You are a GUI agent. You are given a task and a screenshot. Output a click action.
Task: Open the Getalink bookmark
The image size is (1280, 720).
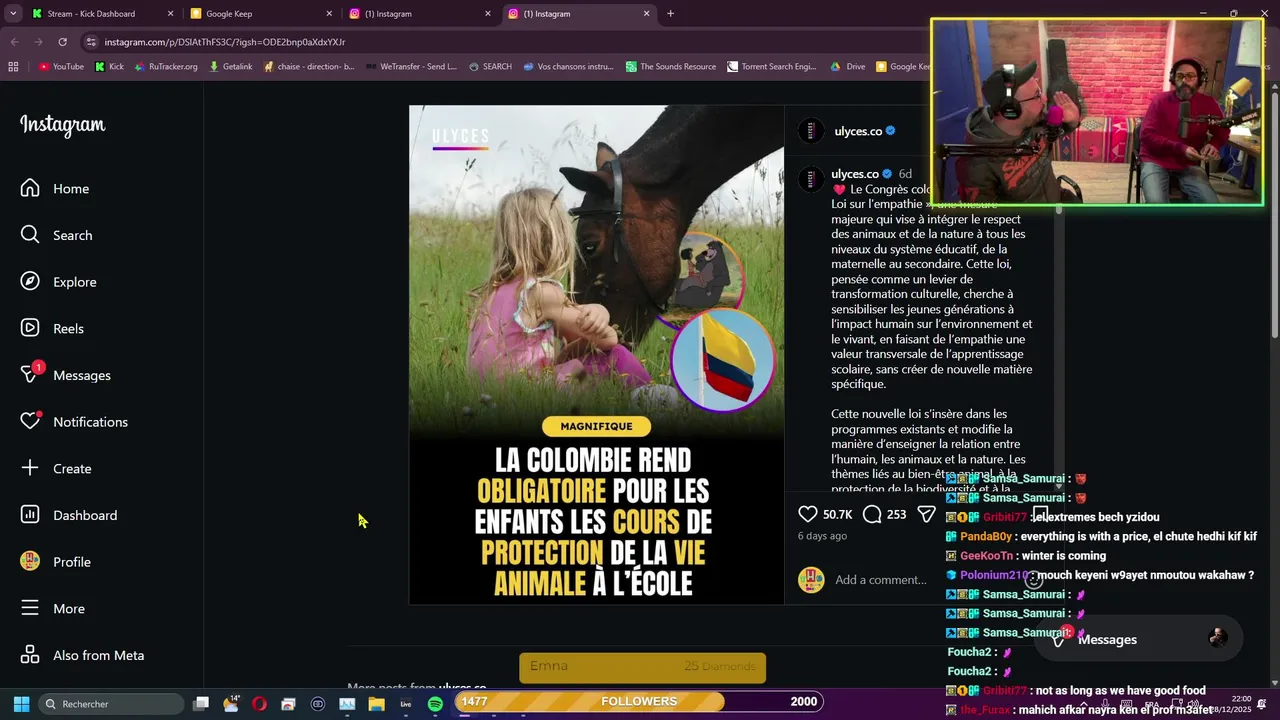point(230,67)
